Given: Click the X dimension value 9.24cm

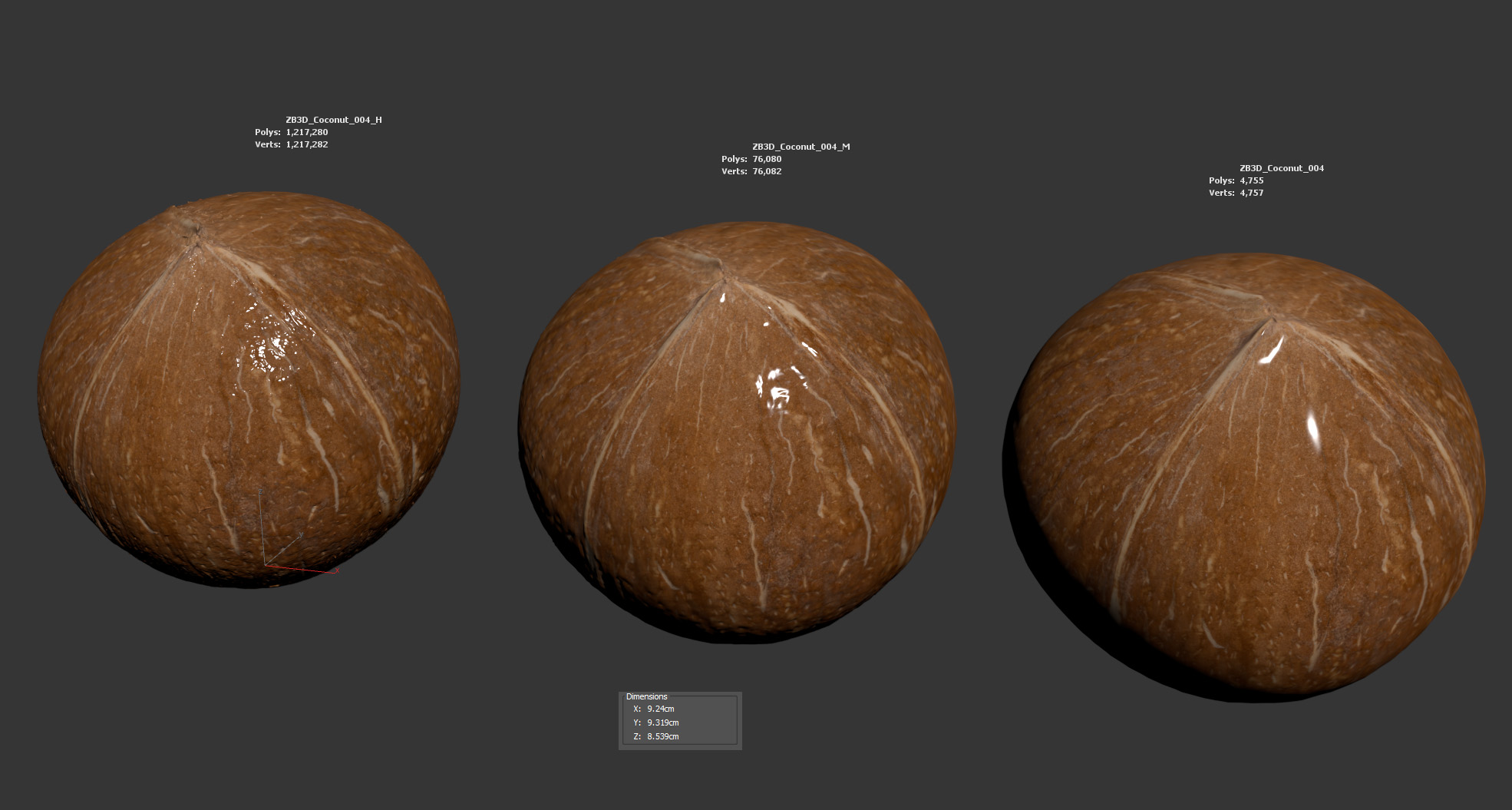Looking at the screenshot, I should pos(660,709).
